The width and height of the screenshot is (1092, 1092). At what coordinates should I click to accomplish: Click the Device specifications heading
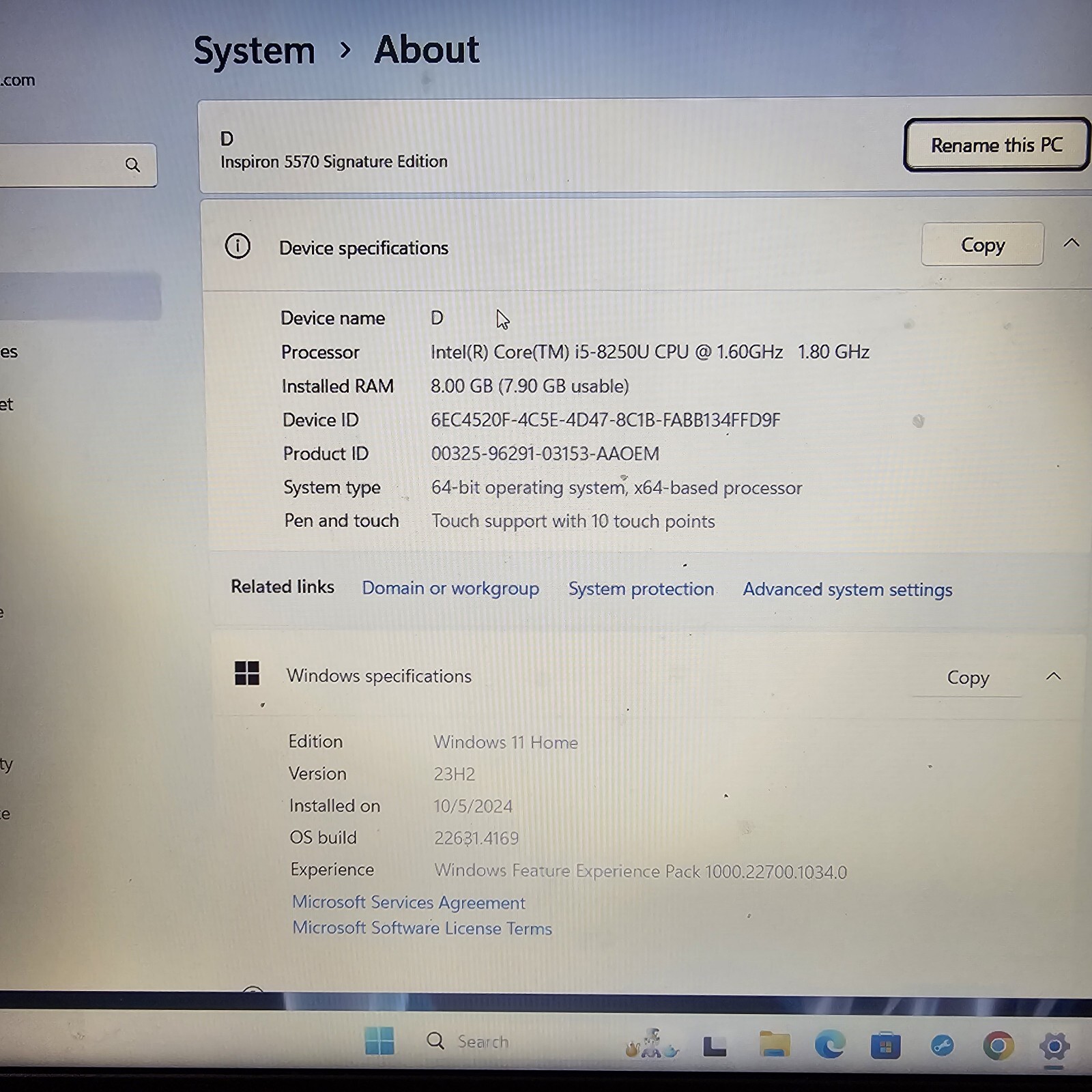pos(364,248)
